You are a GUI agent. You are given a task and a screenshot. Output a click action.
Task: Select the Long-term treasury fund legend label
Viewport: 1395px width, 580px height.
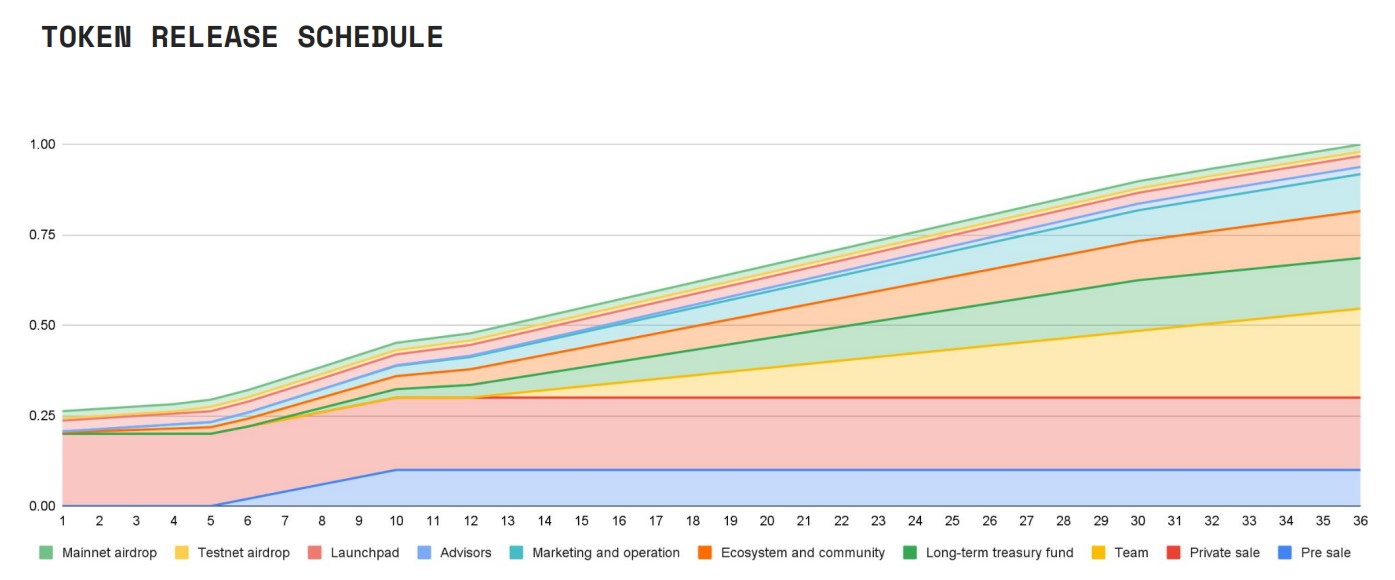tap(999, 553)
